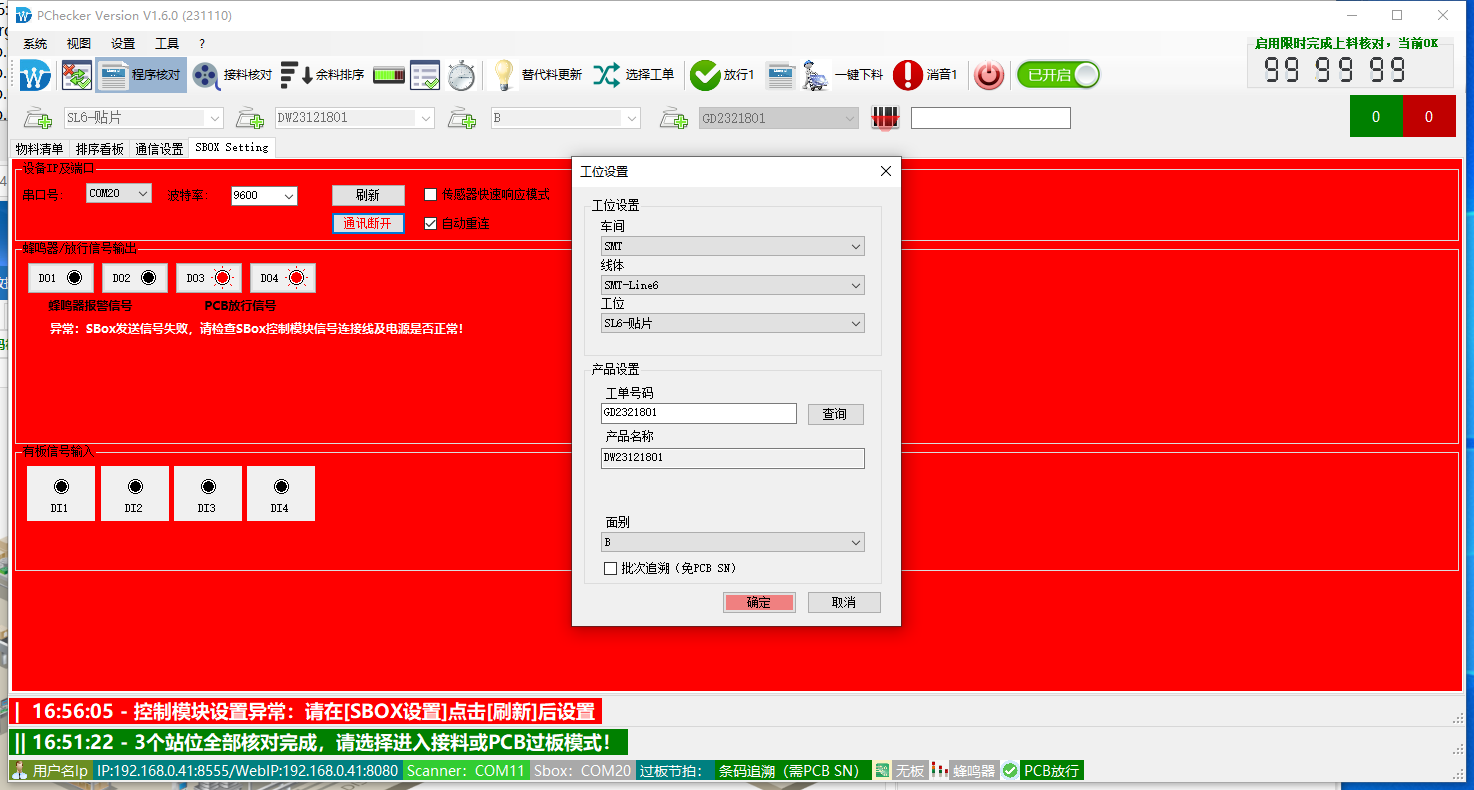The height and width of the screenshot is (790, 1474).
Task: Enable 批次追溯 (免PCB SN) checkbox
Action: (x=611, y=568)
